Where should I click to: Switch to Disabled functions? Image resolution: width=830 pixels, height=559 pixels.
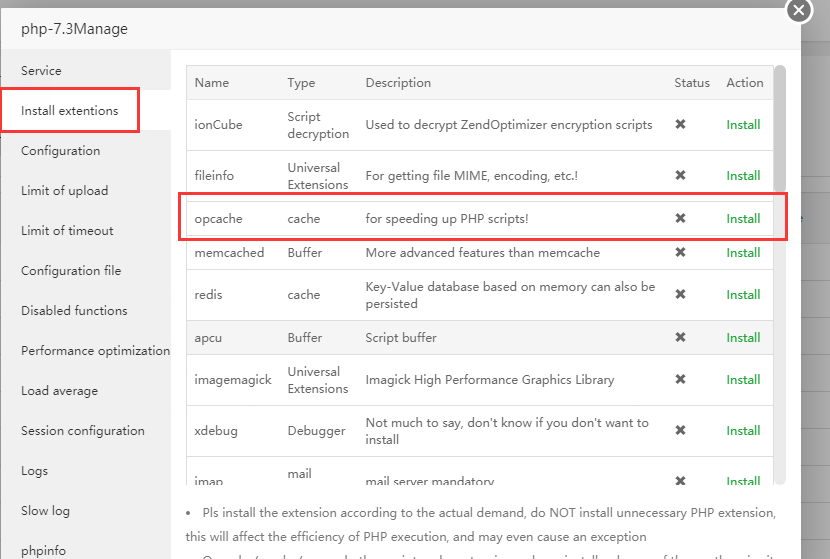click(x=74, y=311)
